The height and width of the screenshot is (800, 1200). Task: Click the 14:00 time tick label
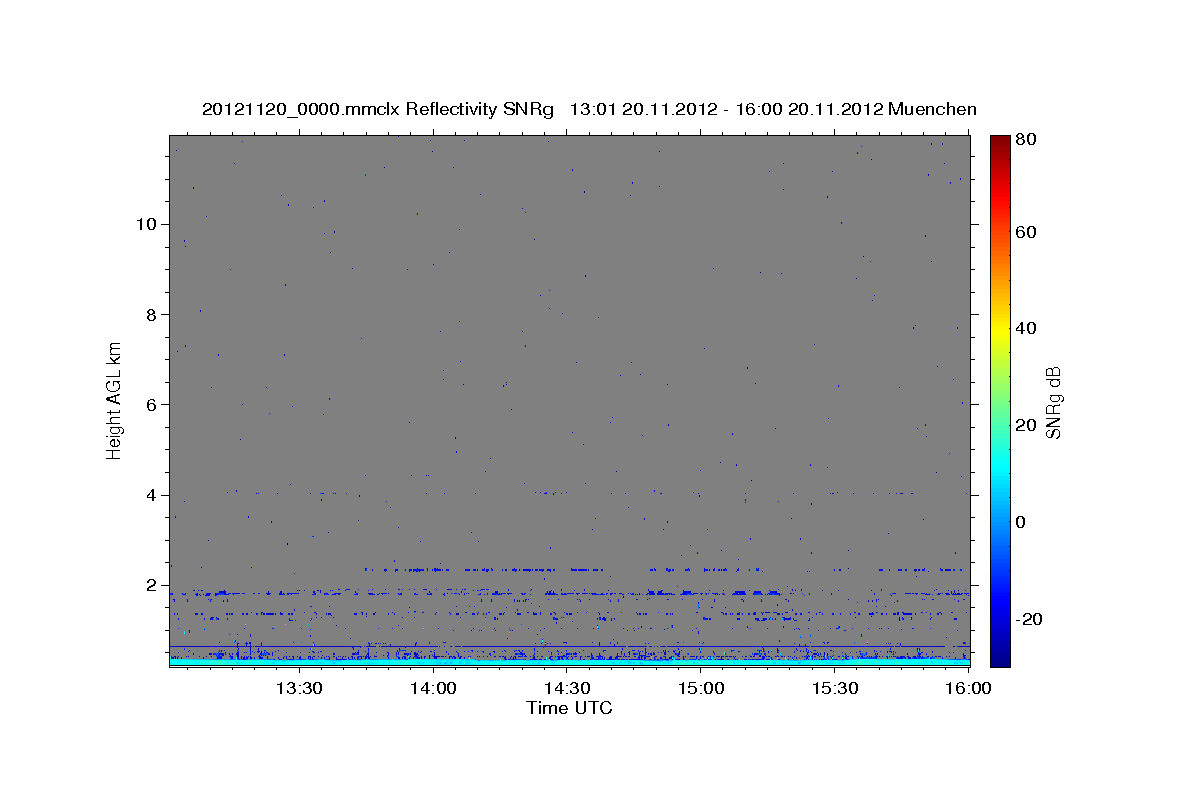pos(434,689)
